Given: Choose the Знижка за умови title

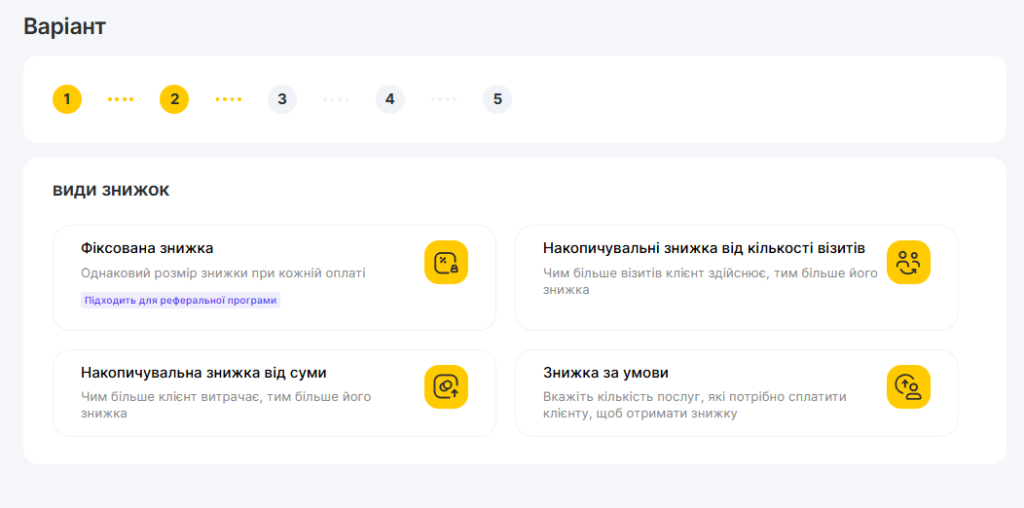Looking at the screenshot, I should click(606, 373).
